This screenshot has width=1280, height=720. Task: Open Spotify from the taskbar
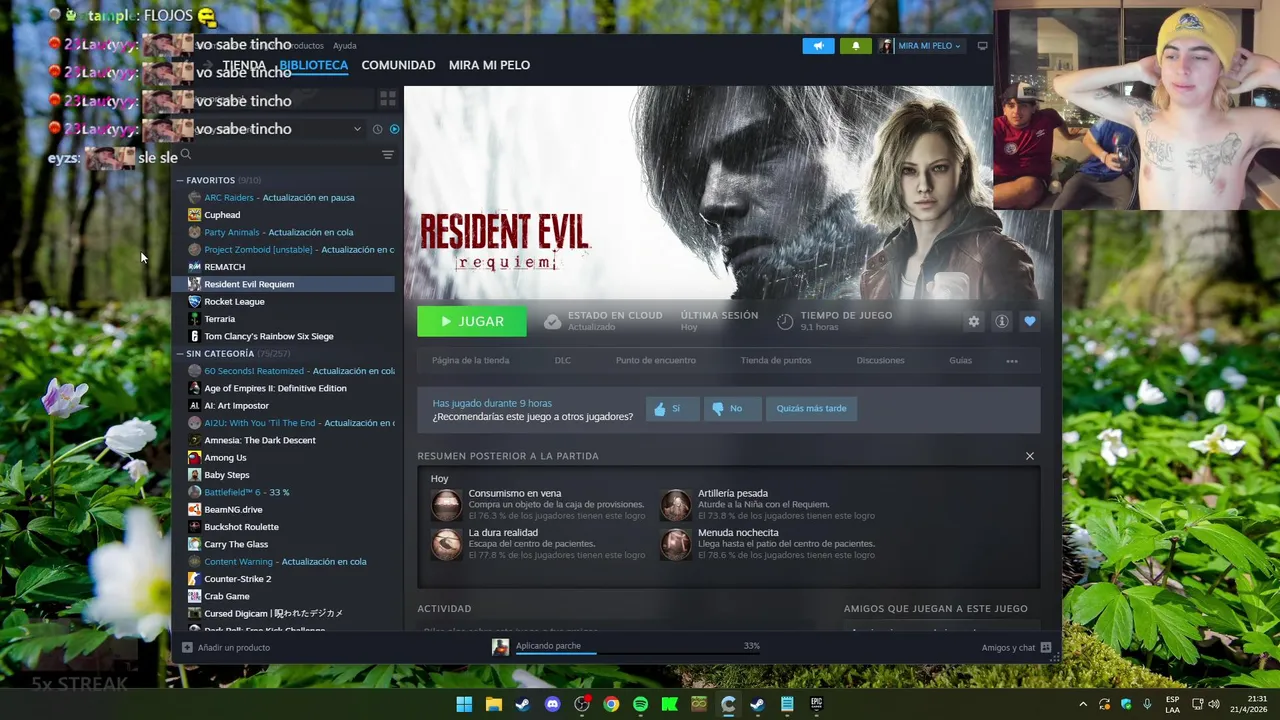pos(641,704)
